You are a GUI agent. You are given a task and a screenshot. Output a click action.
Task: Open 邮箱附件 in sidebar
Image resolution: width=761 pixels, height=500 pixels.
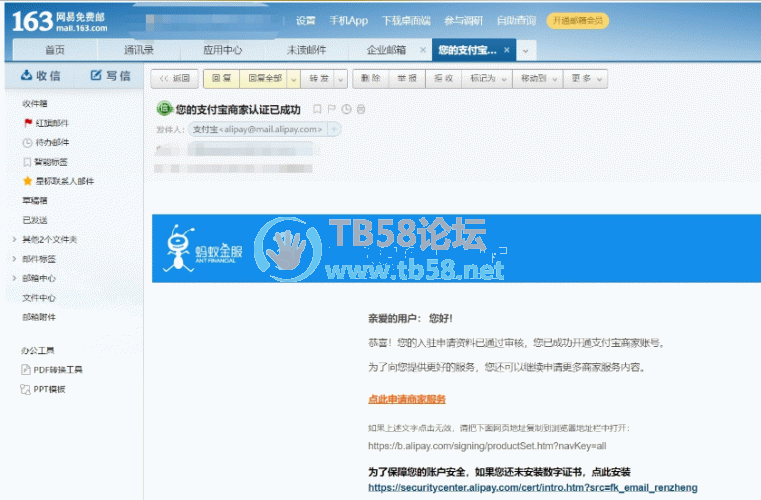tap(39, 317)
